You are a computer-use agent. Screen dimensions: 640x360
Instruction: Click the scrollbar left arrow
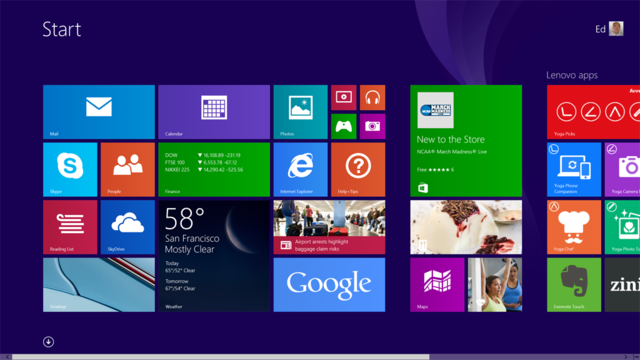[x=7, y=357]
